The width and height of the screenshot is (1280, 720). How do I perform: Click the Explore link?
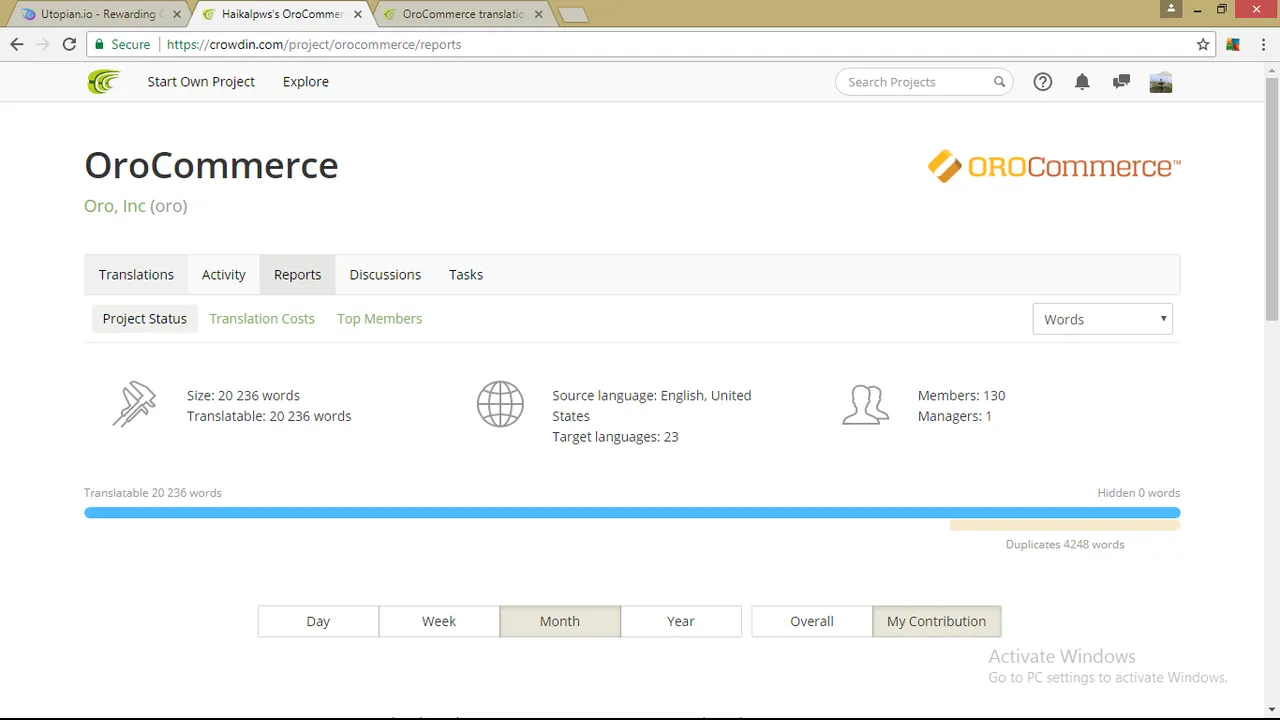306,82
